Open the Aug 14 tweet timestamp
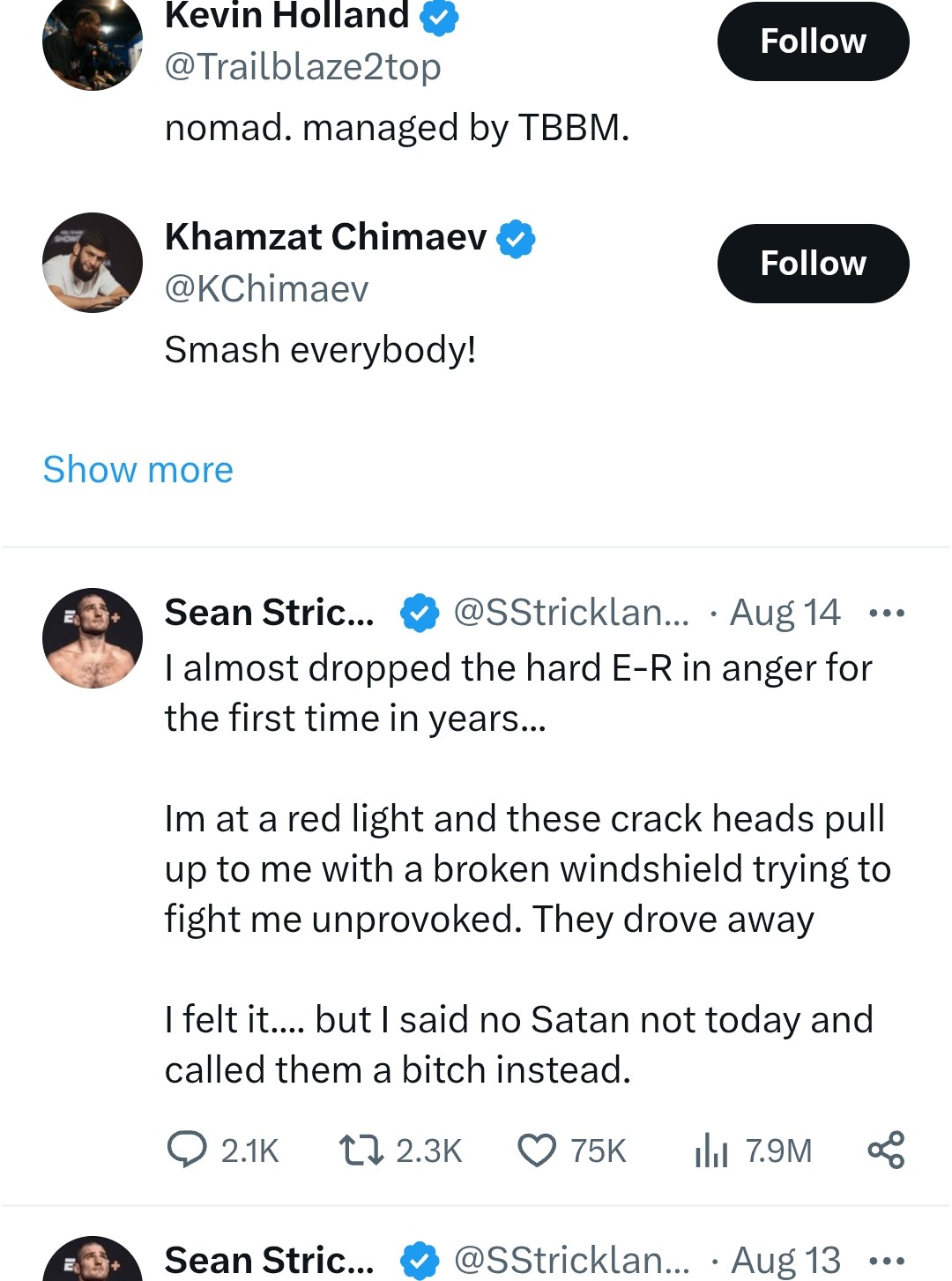The image size is (952, 1281). click(x=785, y=613)
